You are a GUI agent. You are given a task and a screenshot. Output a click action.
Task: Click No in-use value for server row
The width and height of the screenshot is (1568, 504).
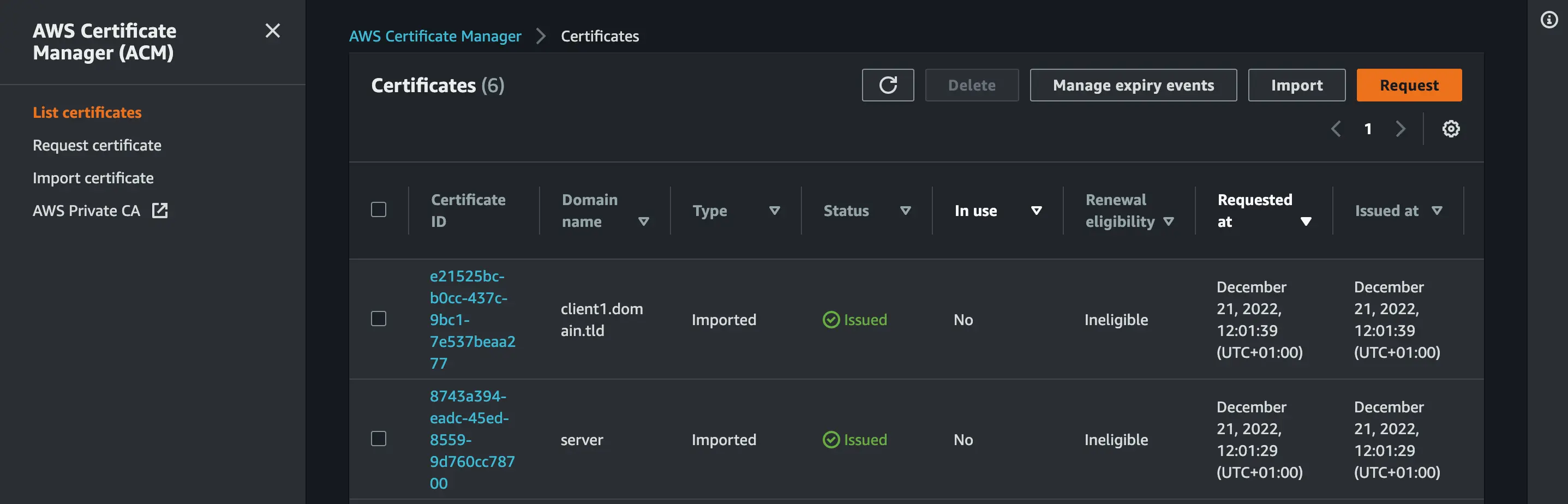coord(963,440)
